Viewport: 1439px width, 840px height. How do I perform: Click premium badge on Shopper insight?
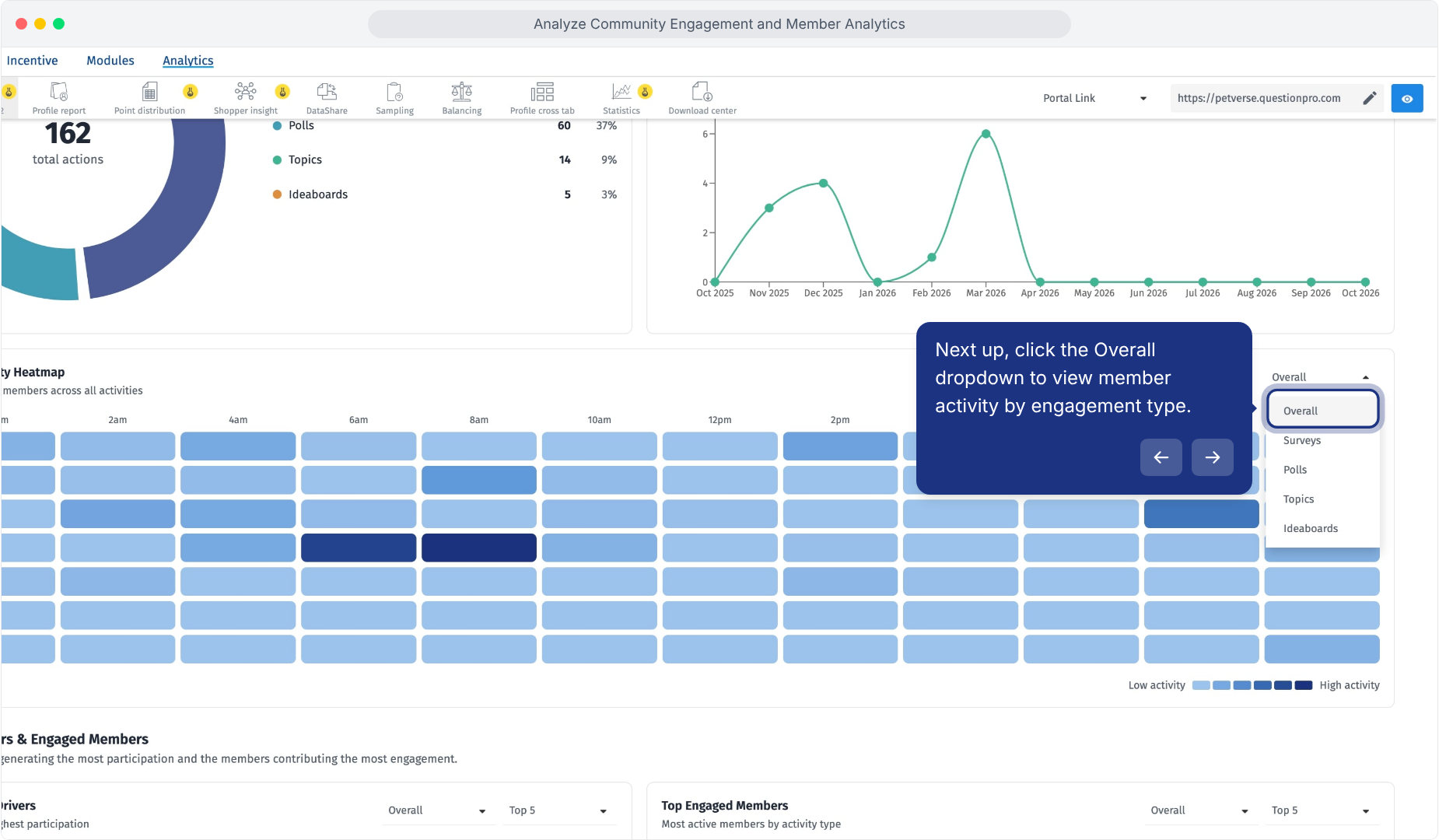pos(283,92)
